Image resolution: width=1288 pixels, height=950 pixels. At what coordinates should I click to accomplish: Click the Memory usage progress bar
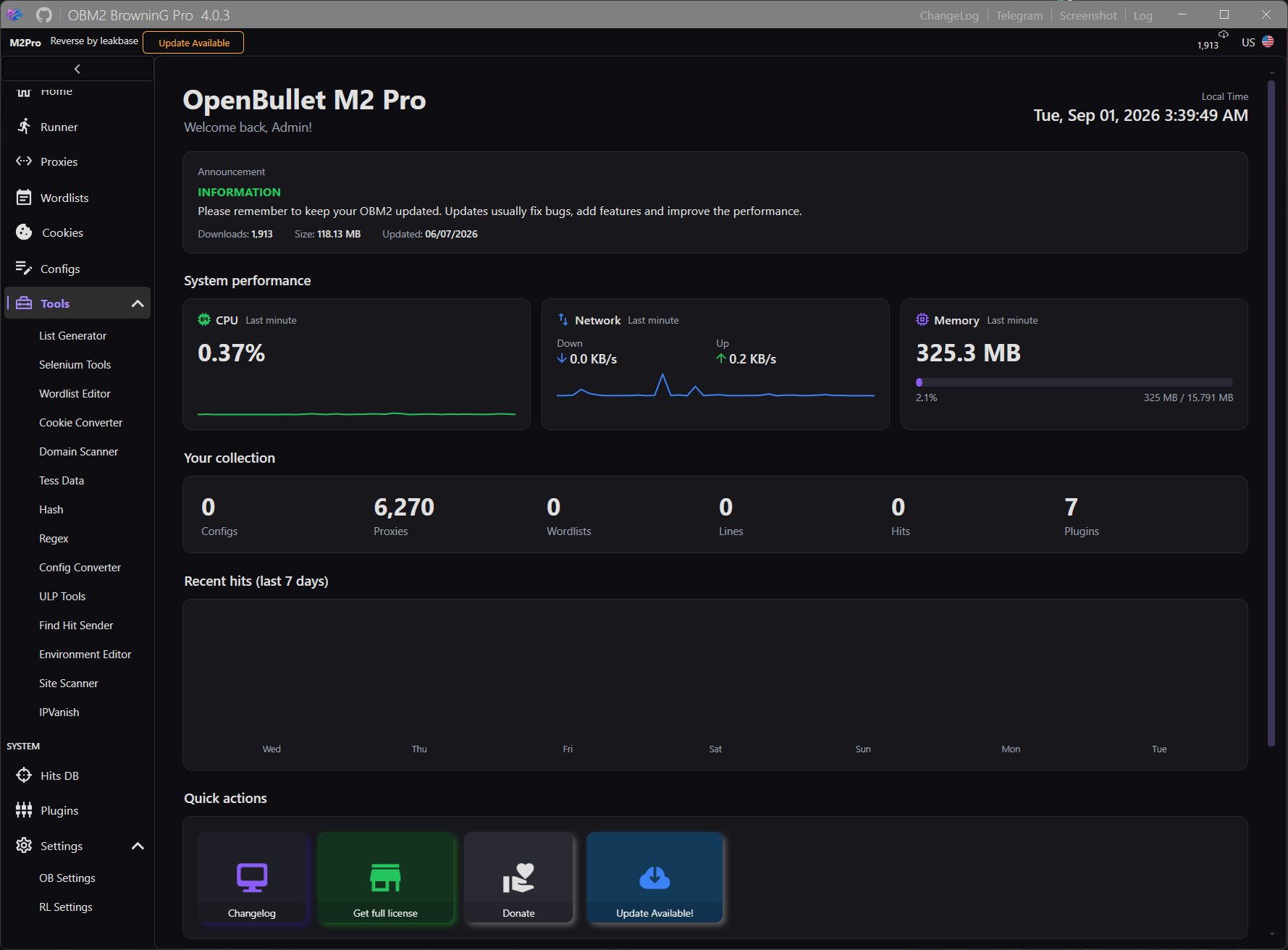1074,382
